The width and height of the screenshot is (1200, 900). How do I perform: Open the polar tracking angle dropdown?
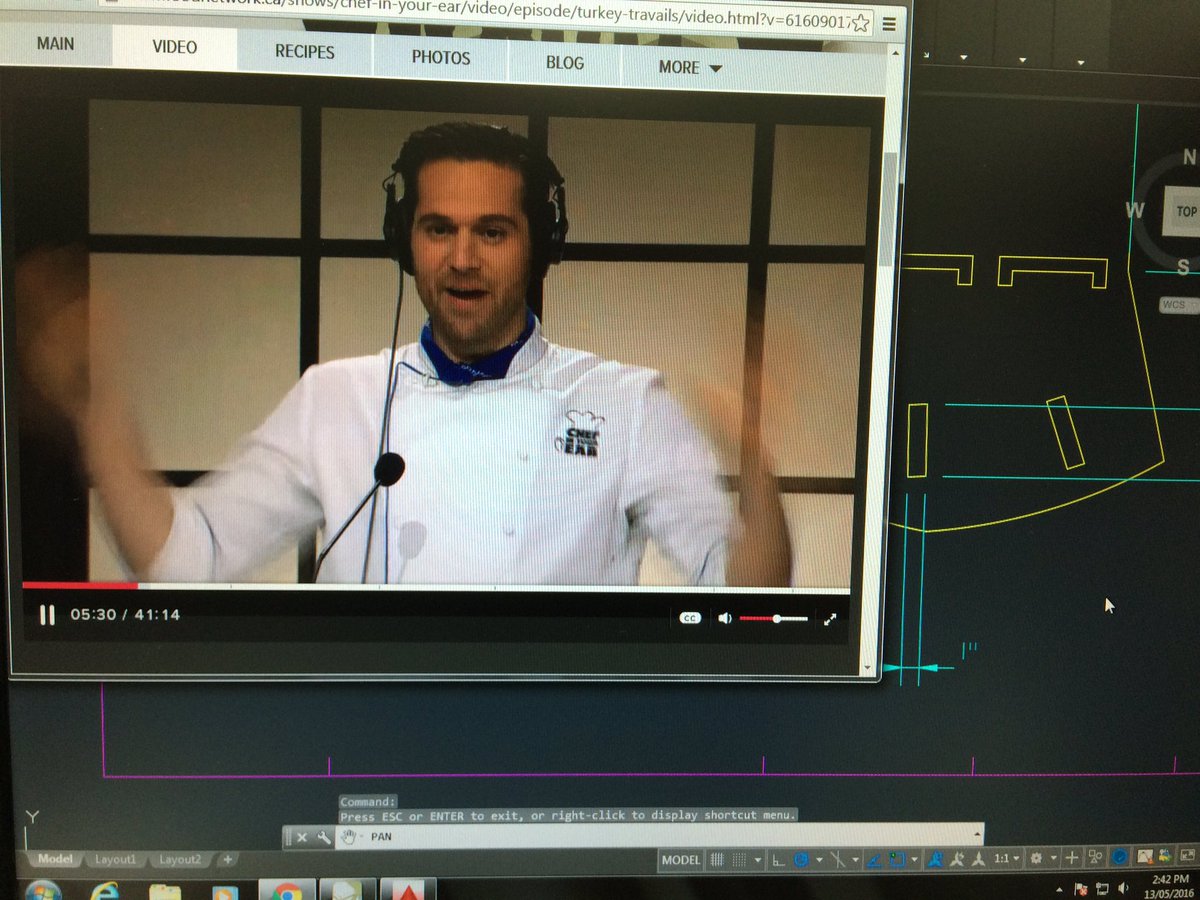point(819,860)
